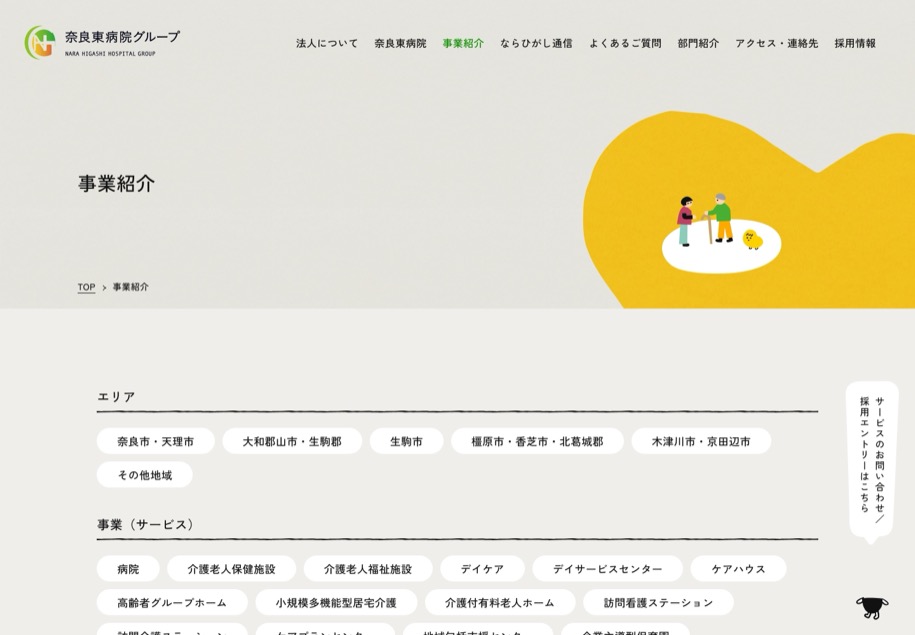Click the 事業紹介 breadcrumb text
This screenshot has width=915, height=635.
[x=131, y=287]
